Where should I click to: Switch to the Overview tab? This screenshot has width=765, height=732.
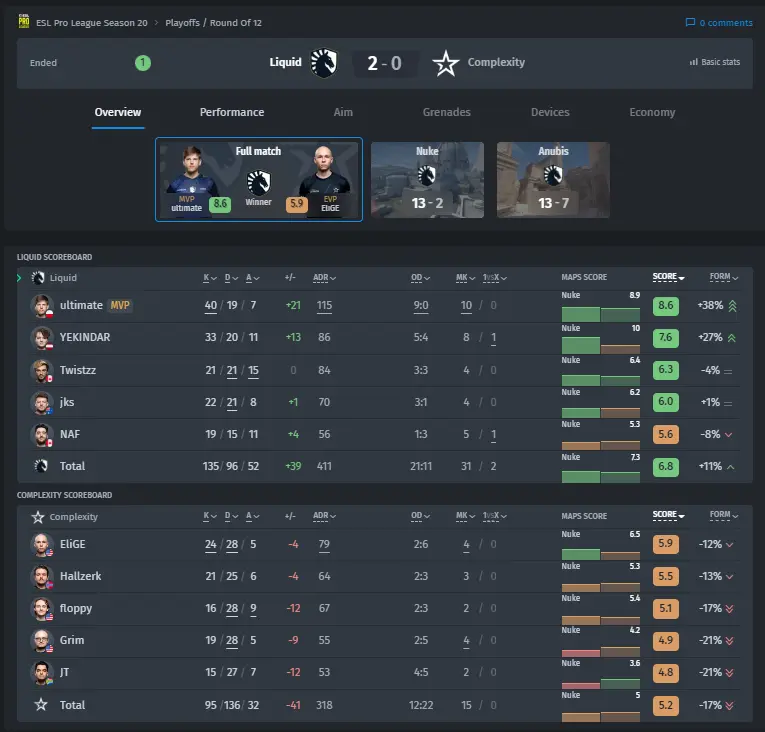tap(118, 112)
